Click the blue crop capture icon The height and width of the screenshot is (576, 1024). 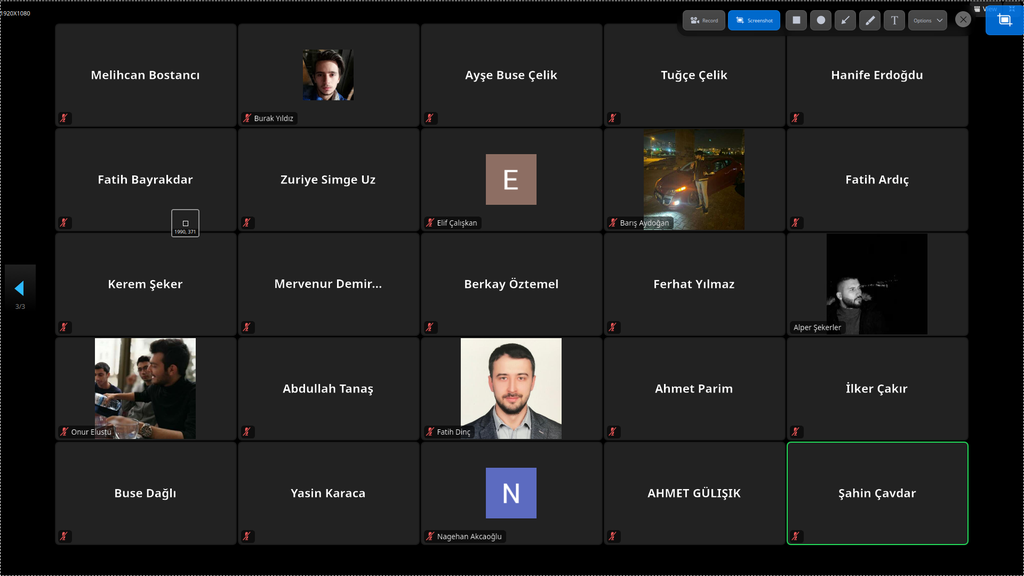(x=1004, y=20)
